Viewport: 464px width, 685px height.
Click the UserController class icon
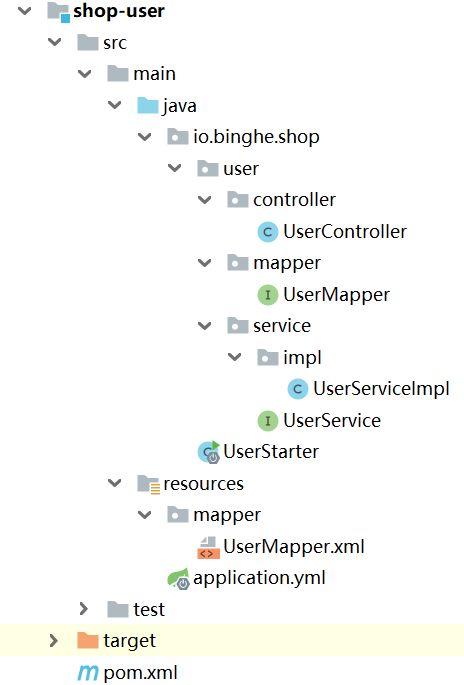click(268, 232)
